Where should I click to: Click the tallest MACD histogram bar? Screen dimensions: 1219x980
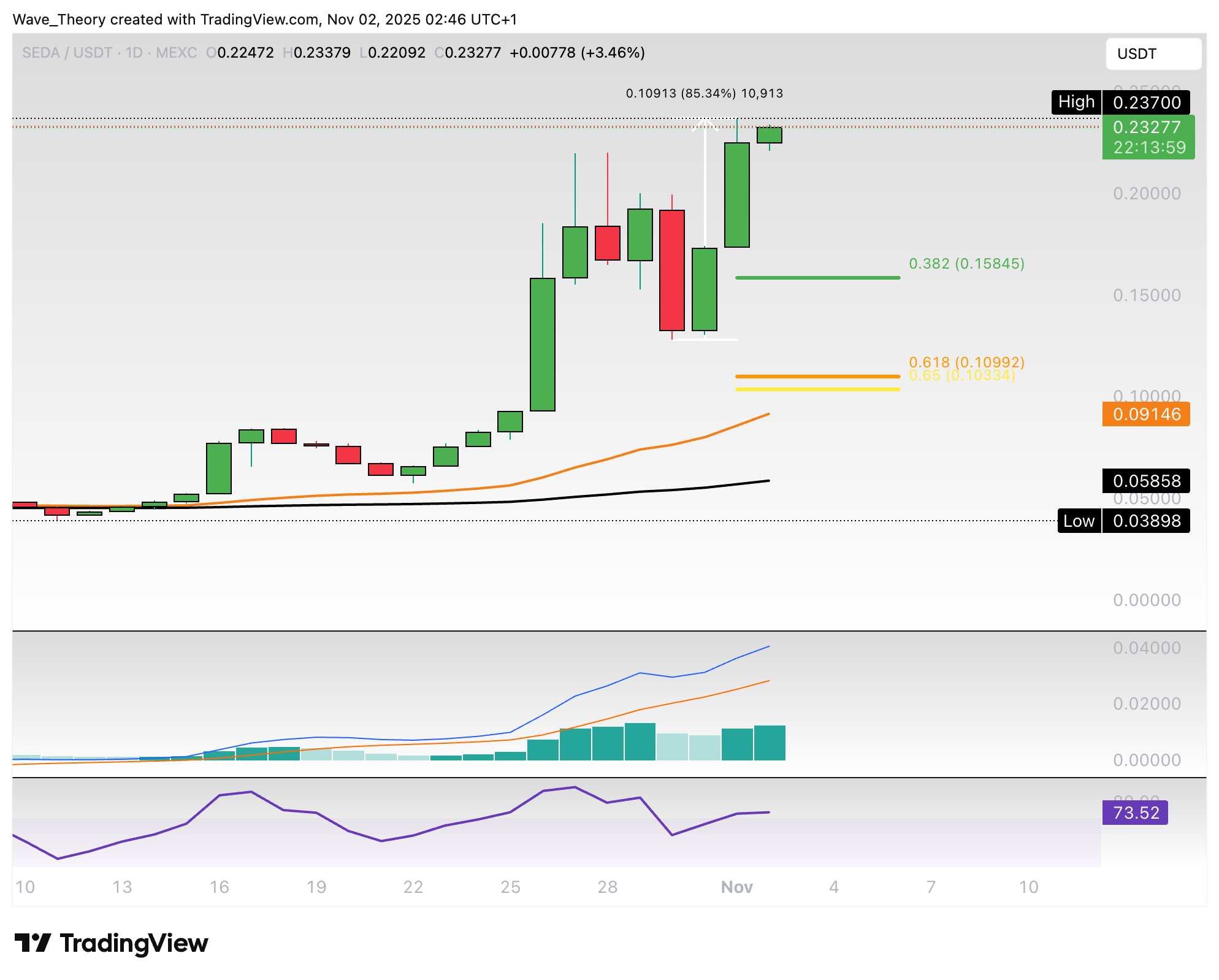640,741
